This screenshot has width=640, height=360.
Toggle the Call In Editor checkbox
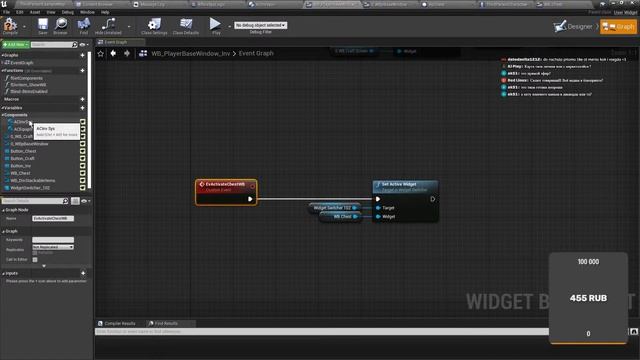[35, 260]
